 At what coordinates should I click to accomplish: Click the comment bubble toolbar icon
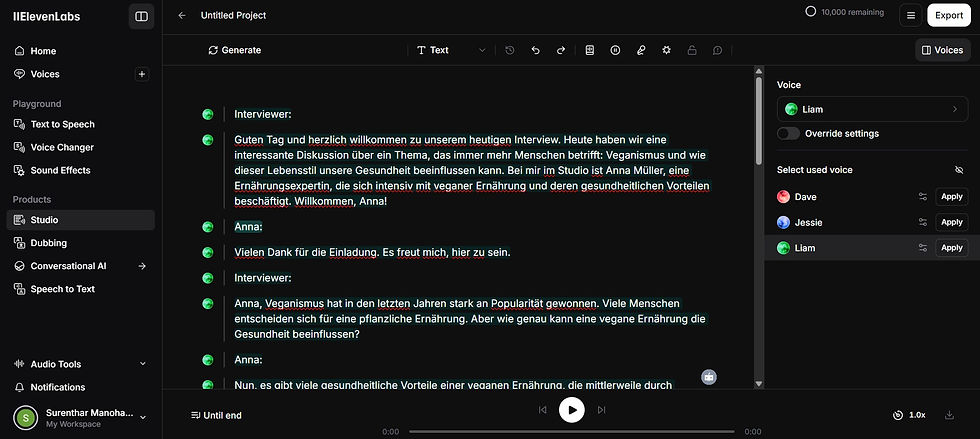tap(718, 50)
